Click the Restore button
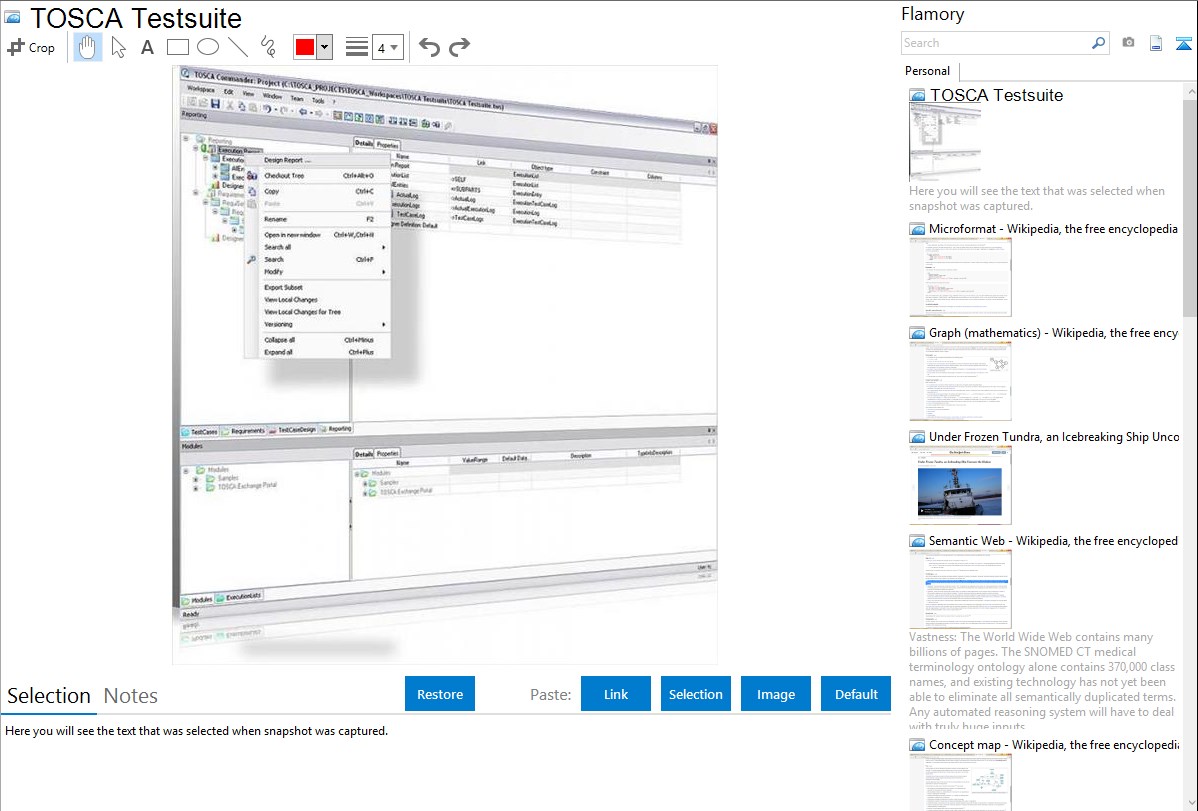The height and width of the screenshot is (811, 1198). click(x=440, y=694)
